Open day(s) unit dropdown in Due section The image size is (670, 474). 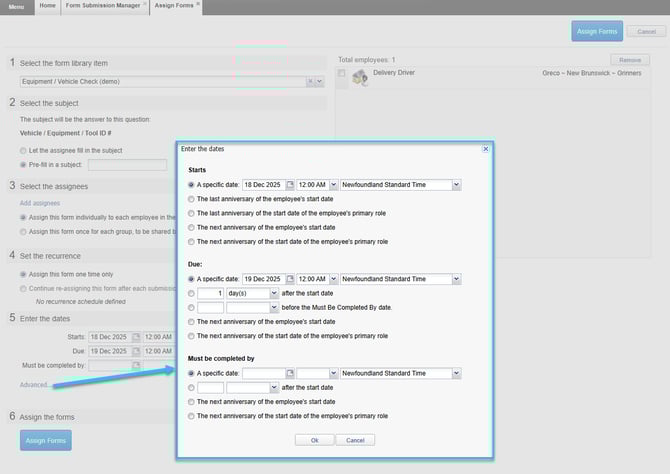tap(274, 293)
